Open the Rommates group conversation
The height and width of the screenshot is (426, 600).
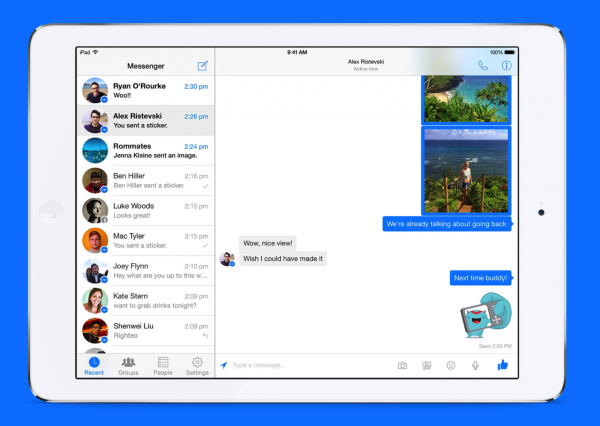click(x=146, y=150)
